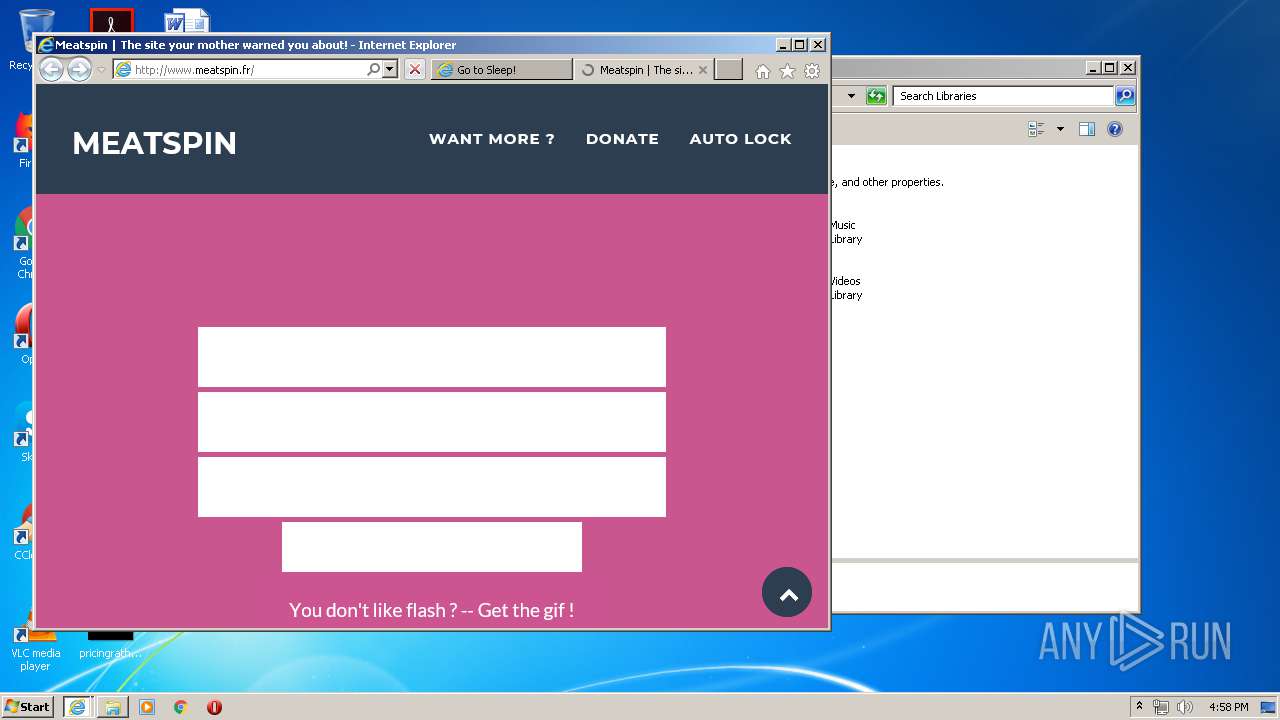Click the Internet Explorer forward arrow button

coord(79,69)
